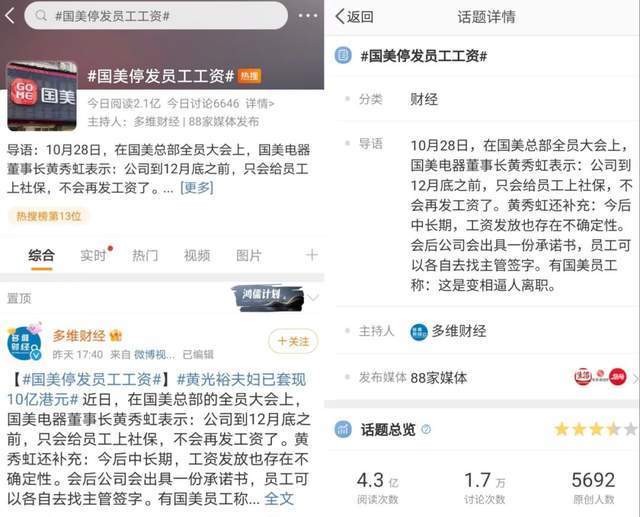
Task: Switch to the 实时 tab
Action: point(93,255)
